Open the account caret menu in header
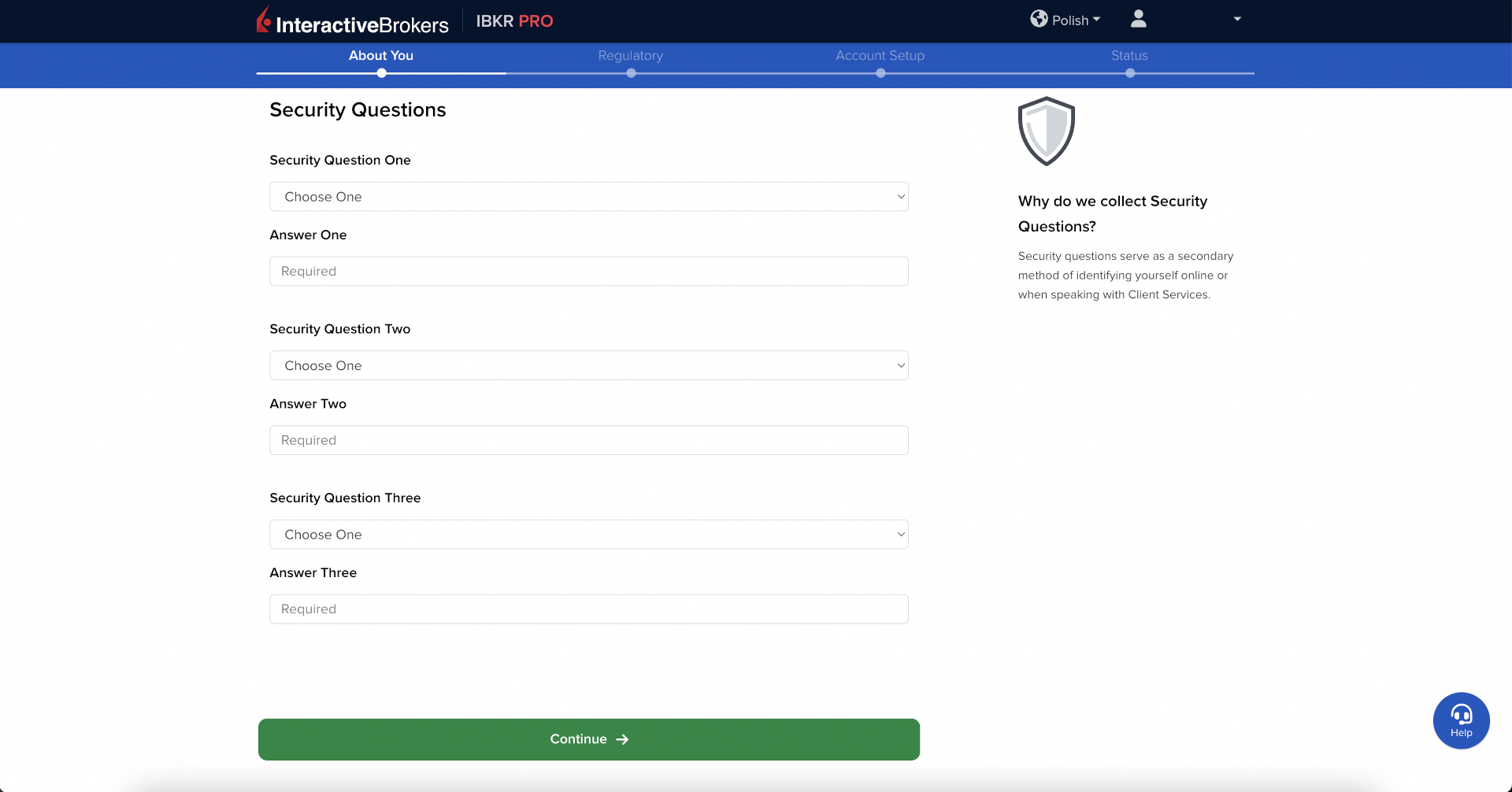 point(1237,19)
